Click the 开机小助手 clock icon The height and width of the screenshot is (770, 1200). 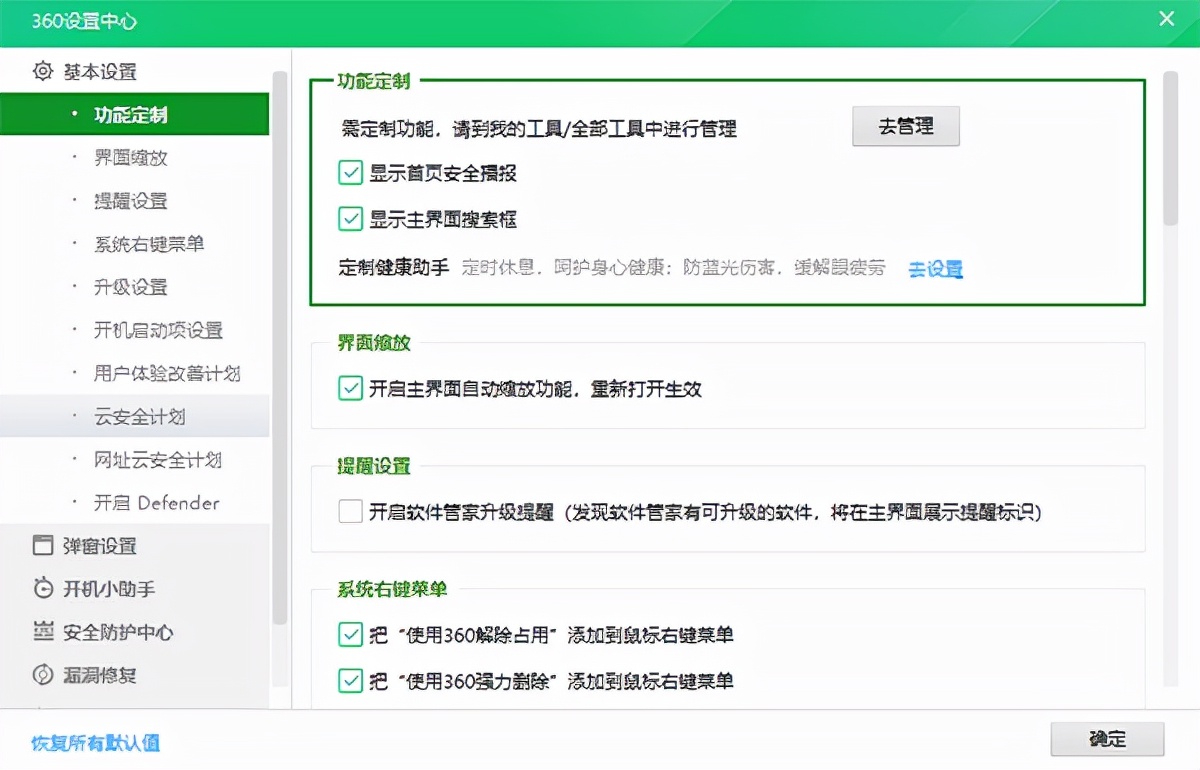coord(43,589)
